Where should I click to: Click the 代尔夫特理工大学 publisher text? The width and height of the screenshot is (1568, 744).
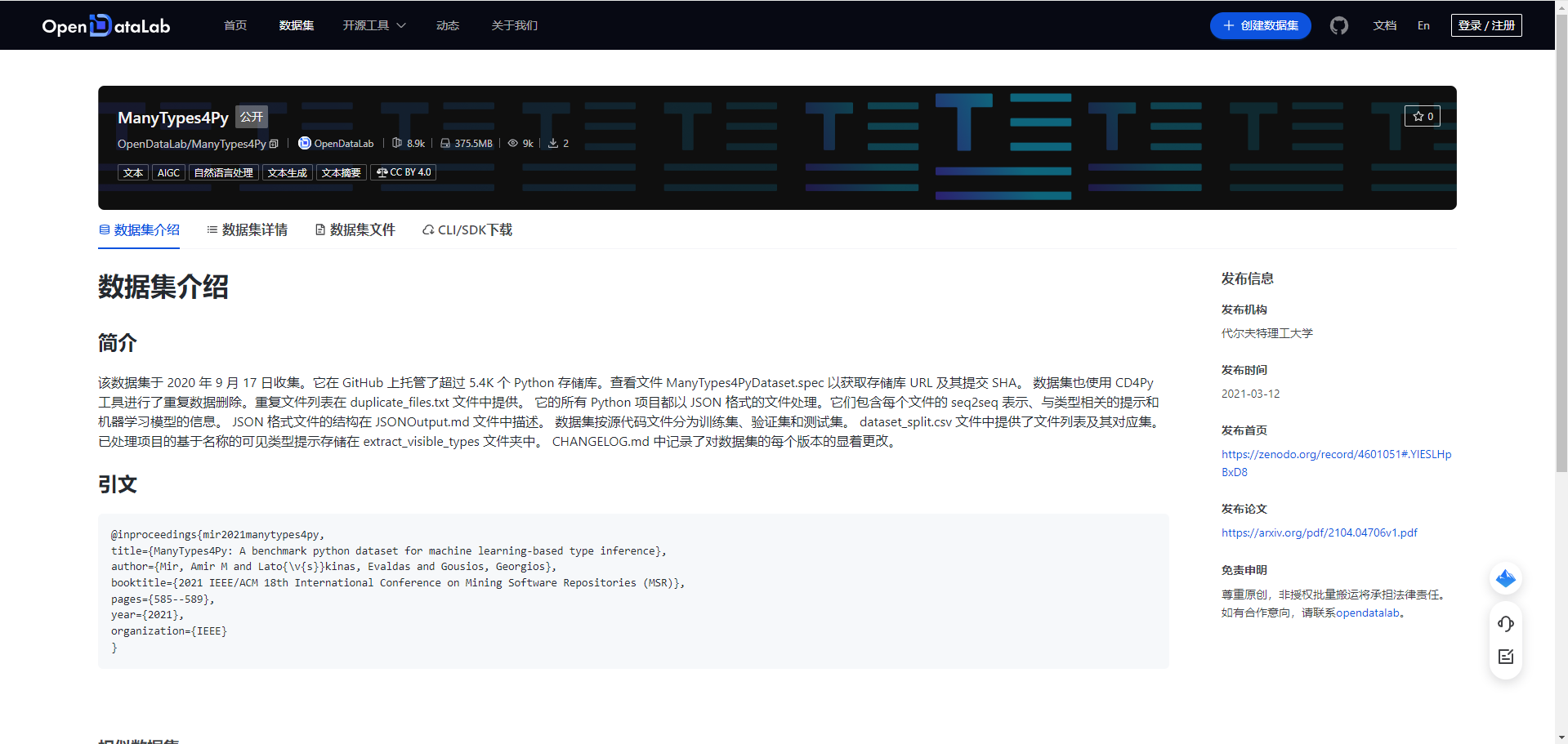[1267, 333]
